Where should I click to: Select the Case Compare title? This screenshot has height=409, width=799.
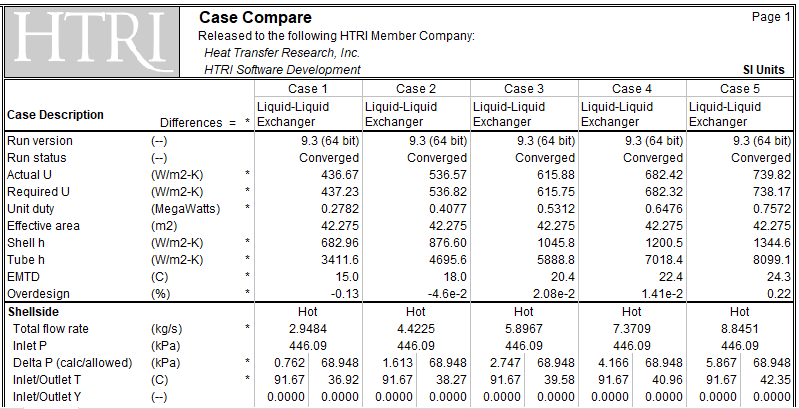point(255,18)
